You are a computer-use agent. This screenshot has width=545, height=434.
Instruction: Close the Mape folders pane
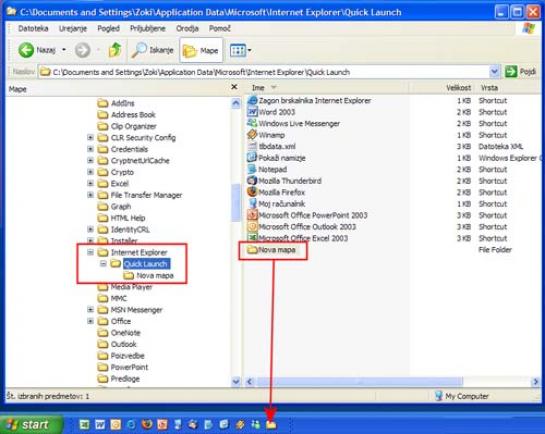pos(234,87)
